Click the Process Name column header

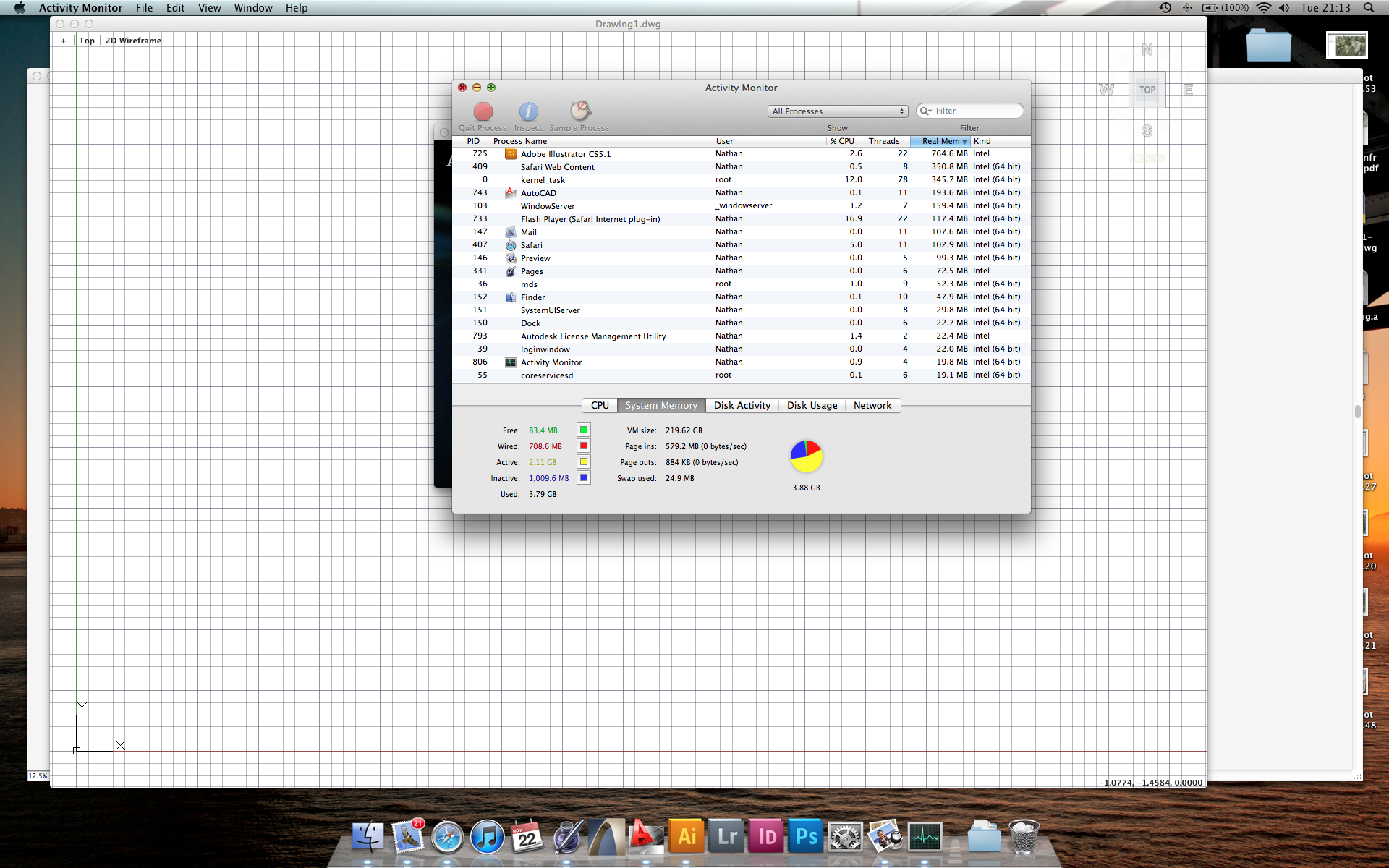pos(602,141)
